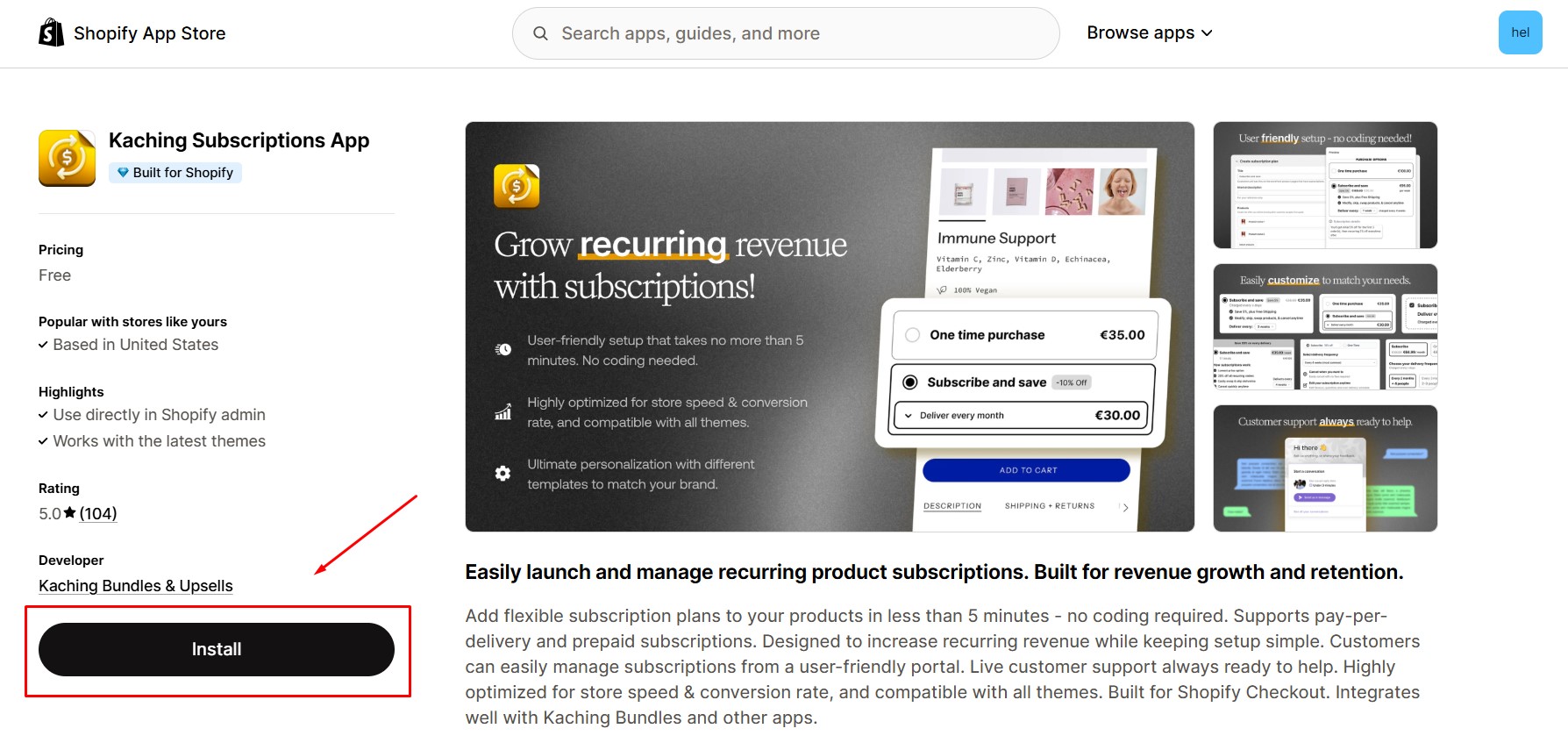Click the app logo icon inside the banner
Screen dimensions: 1568x750
[x=517, y=186]
